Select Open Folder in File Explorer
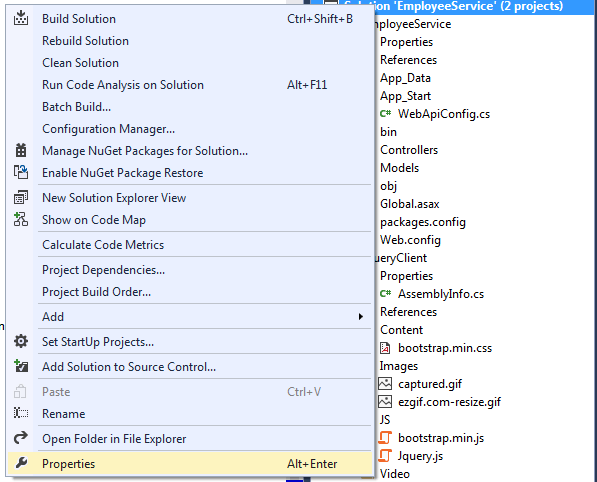 click(189, 439)
